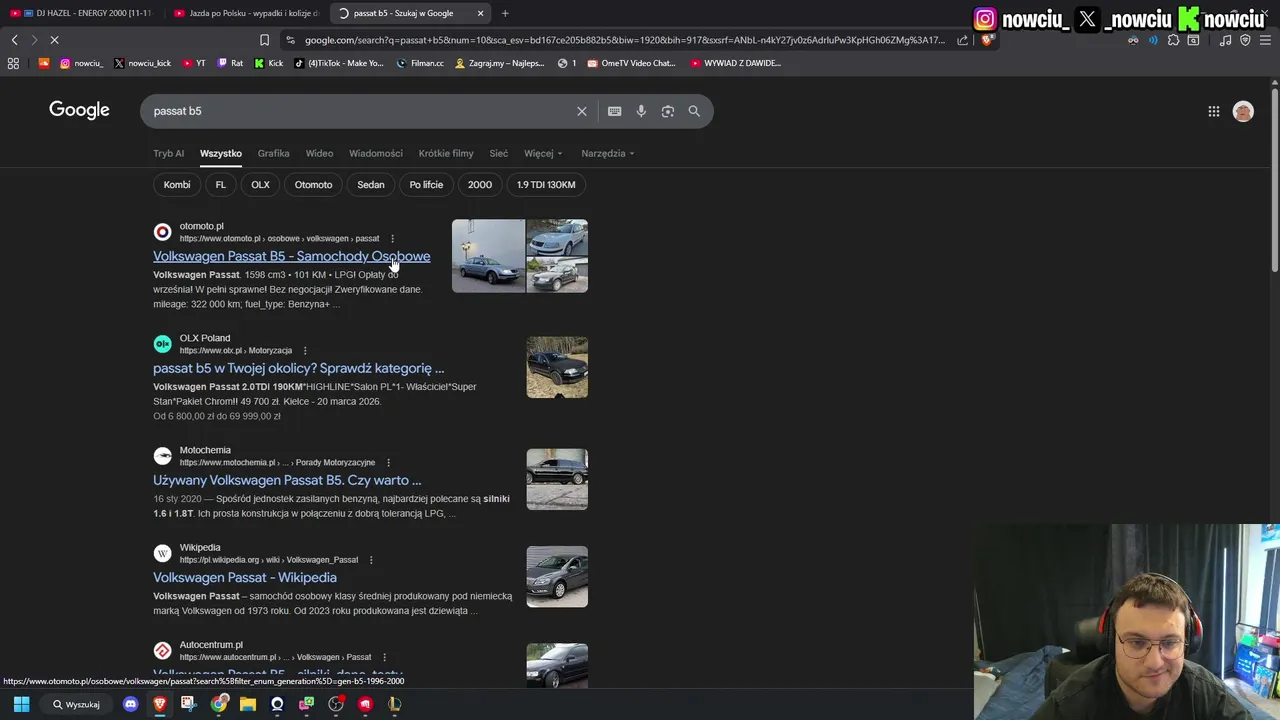
Task: Open File Explorer from the taskbar
Action: [248, 704]
